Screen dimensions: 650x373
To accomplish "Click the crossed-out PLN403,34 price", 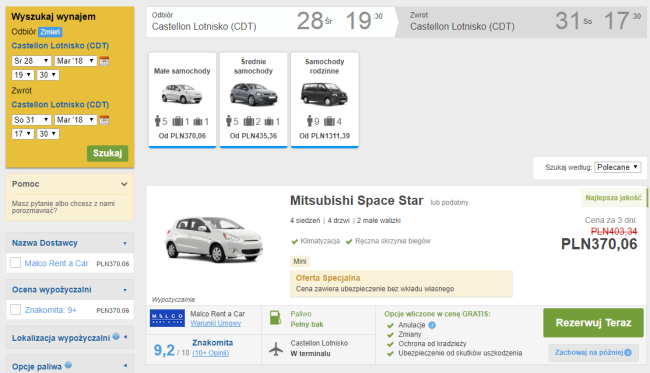I will coord(614,231).
